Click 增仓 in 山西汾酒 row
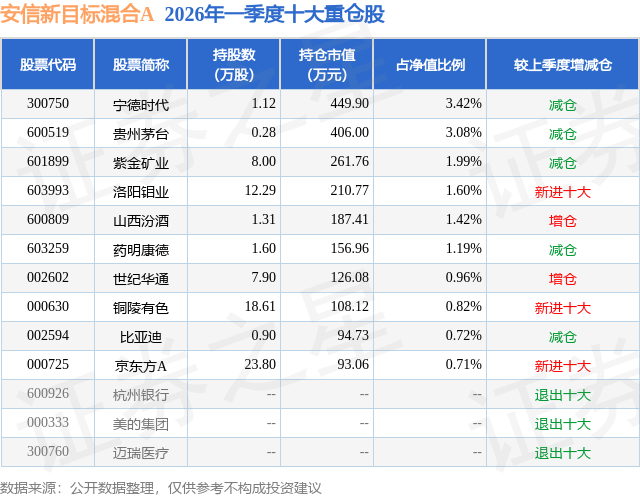 (563, 221)
